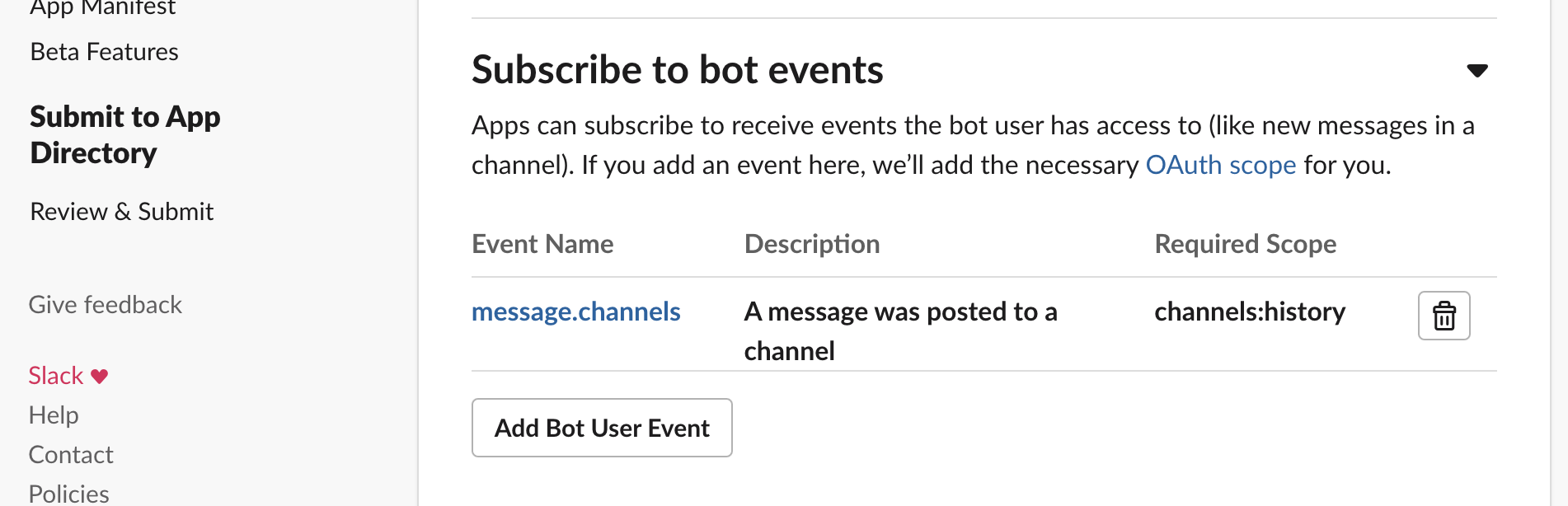Screen dimensions: 1568x506
Task: Open the message.channels event details
Action: tap(575, 312)
